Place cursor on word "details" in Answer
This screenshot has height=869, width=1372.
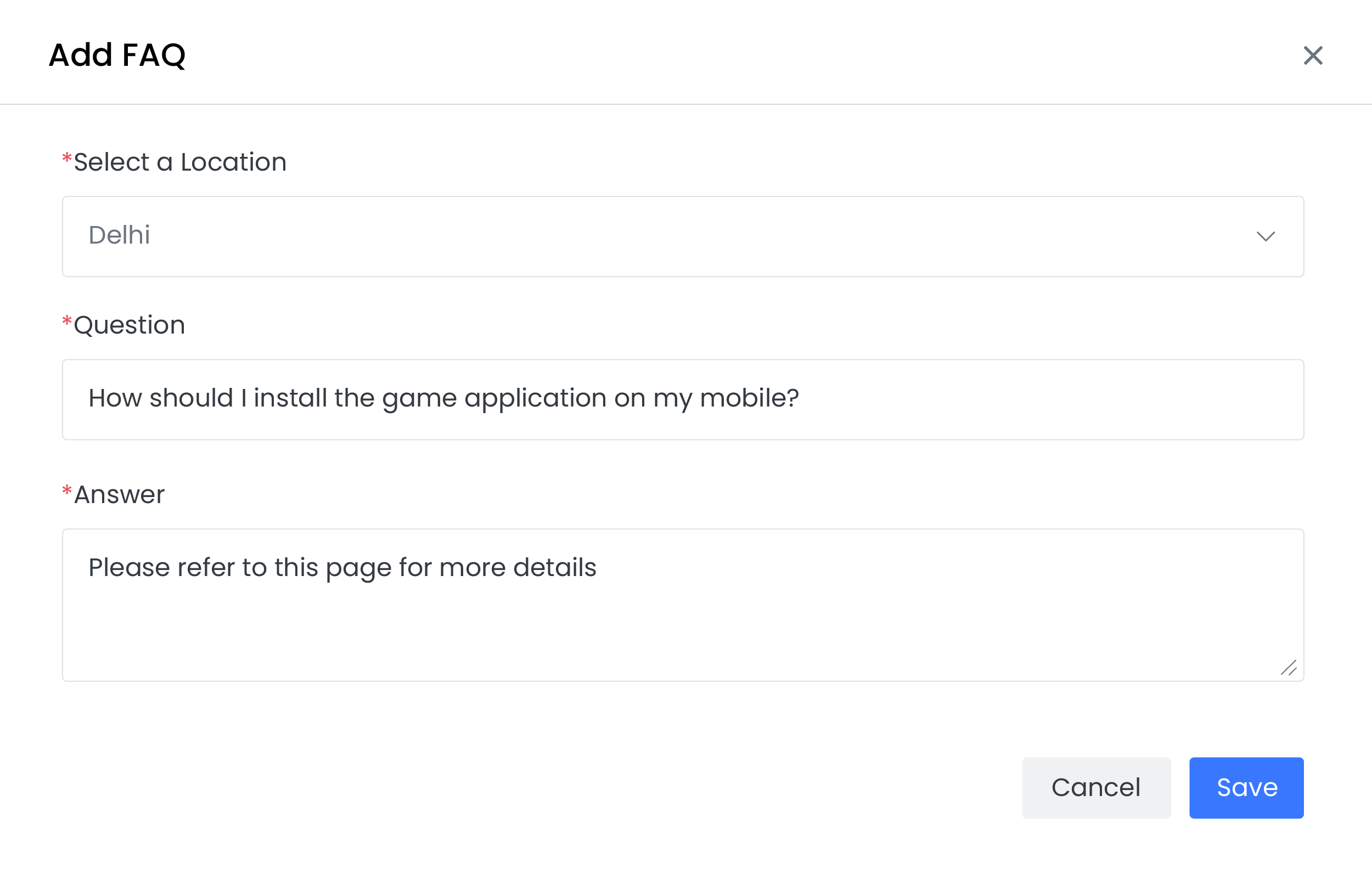pos(554,567)
